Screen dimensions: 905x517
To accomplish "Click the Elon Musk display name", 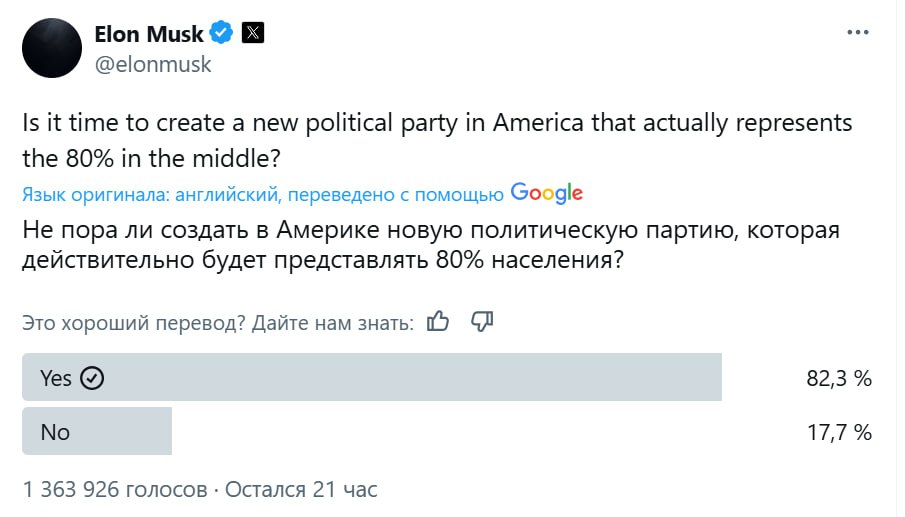I will (148, 34).
